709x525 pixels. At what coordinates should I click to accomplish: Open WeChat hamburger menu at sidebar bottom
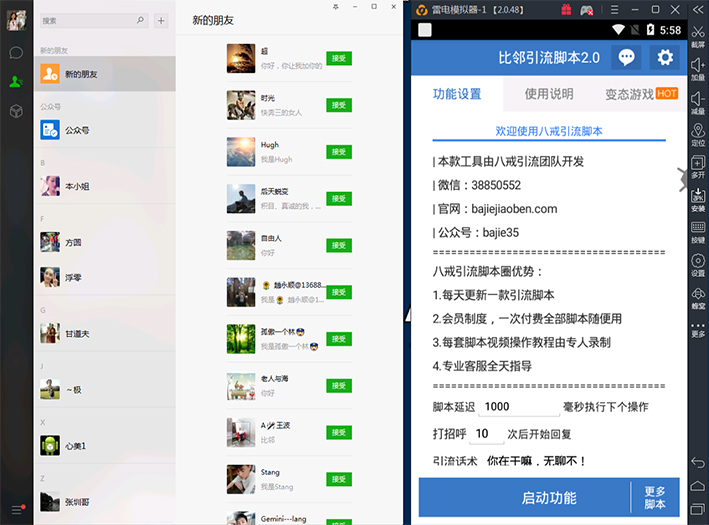tap(16, 510)
